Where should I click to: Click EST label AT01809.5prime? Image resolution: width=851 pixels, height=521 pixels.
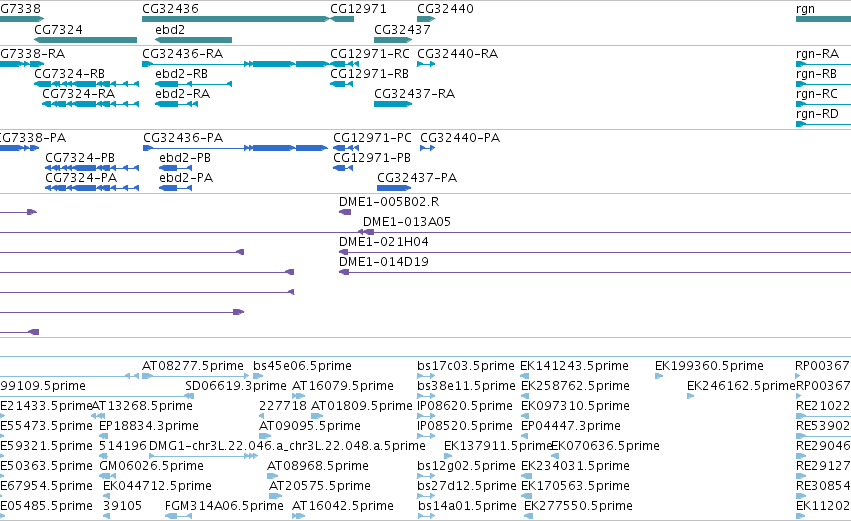361,406
